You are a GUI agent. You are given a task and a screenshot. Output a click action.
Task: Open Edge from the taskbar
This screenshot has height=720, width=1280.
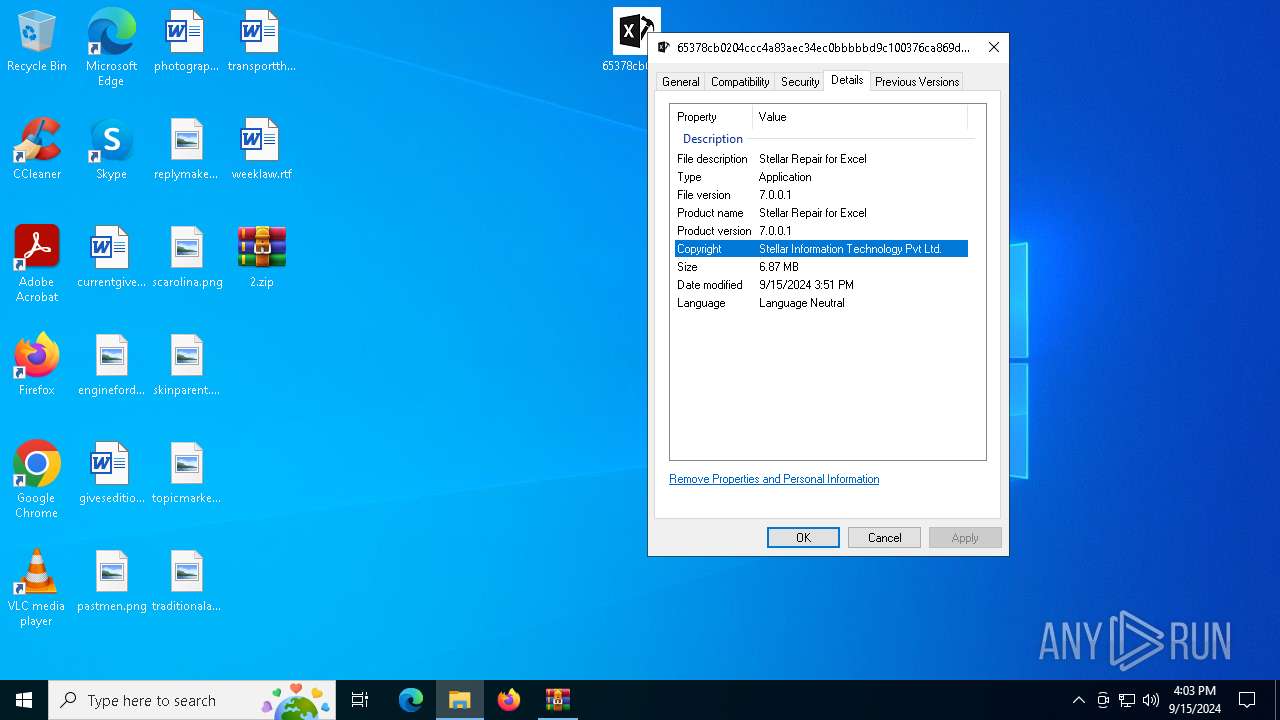[411, 700]
